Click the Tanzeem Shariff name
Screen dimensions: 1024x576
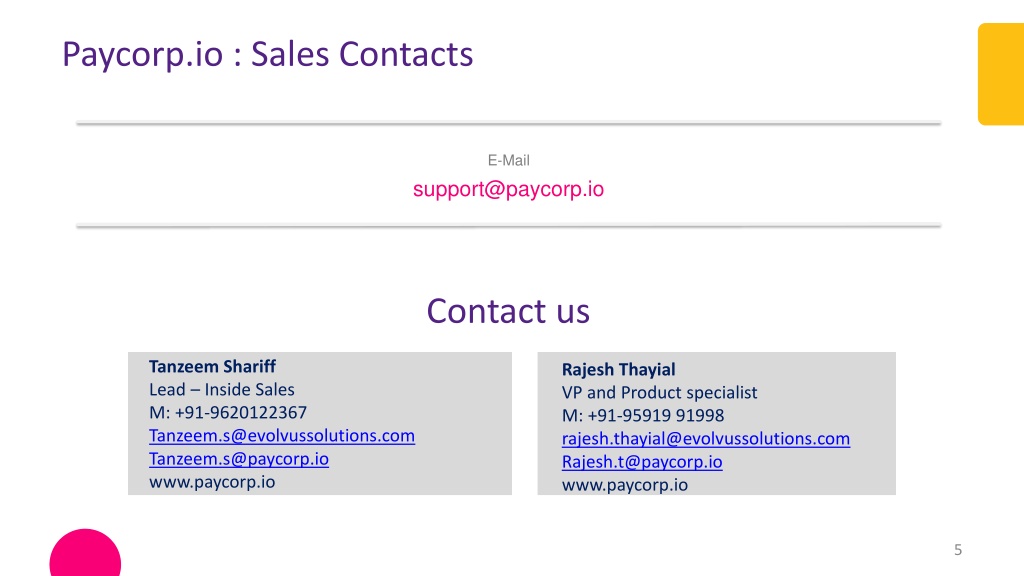coord(212,366)
